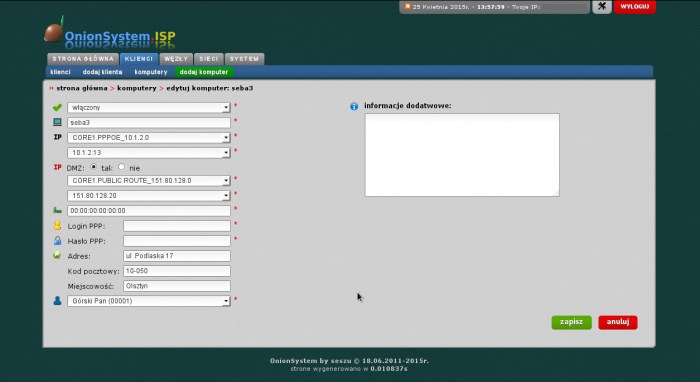Click the Login PPP input field

(177, 226)
